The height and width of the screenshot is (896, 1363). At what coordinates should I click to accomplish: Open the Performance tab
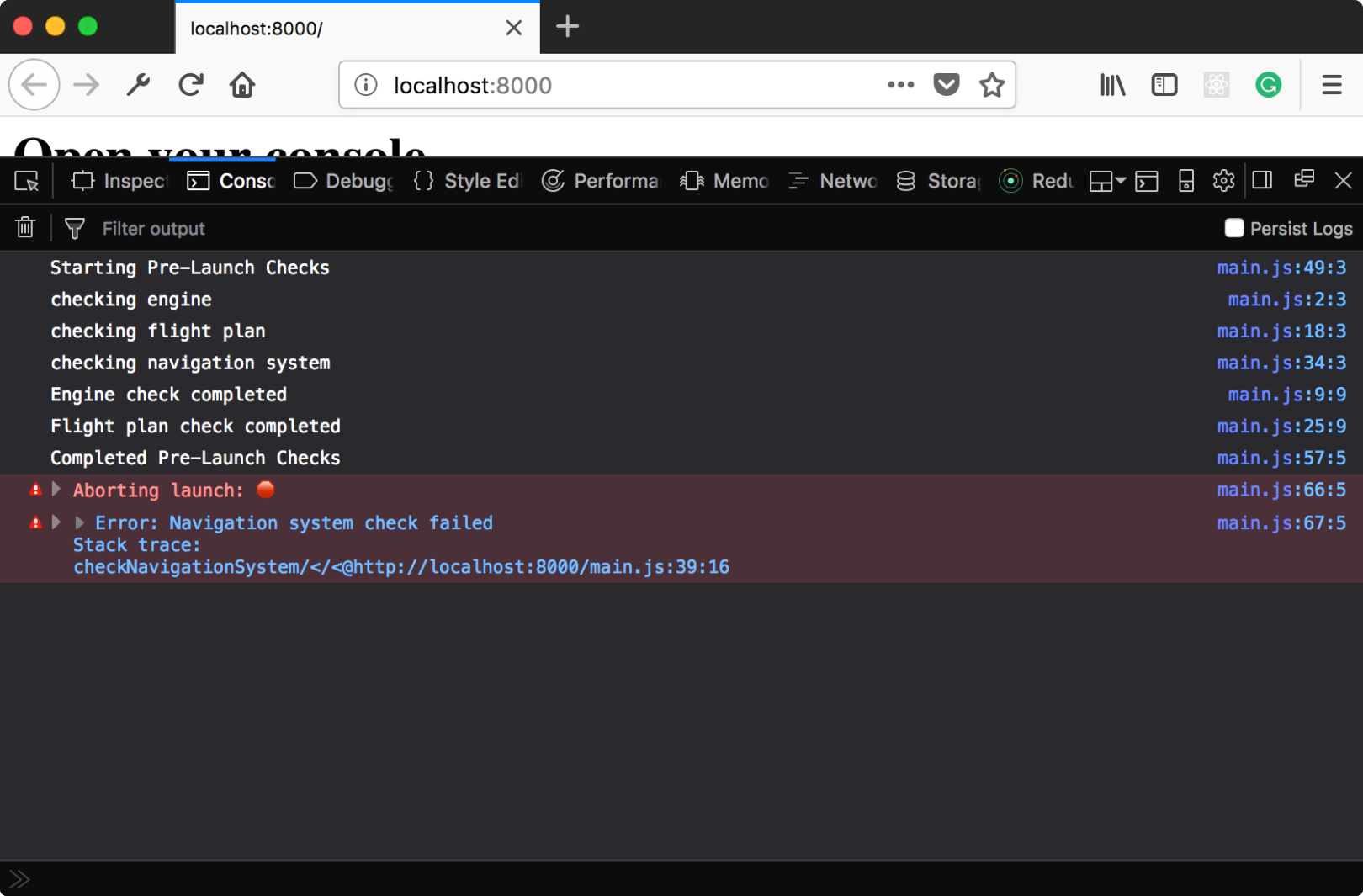click(601, 181)
